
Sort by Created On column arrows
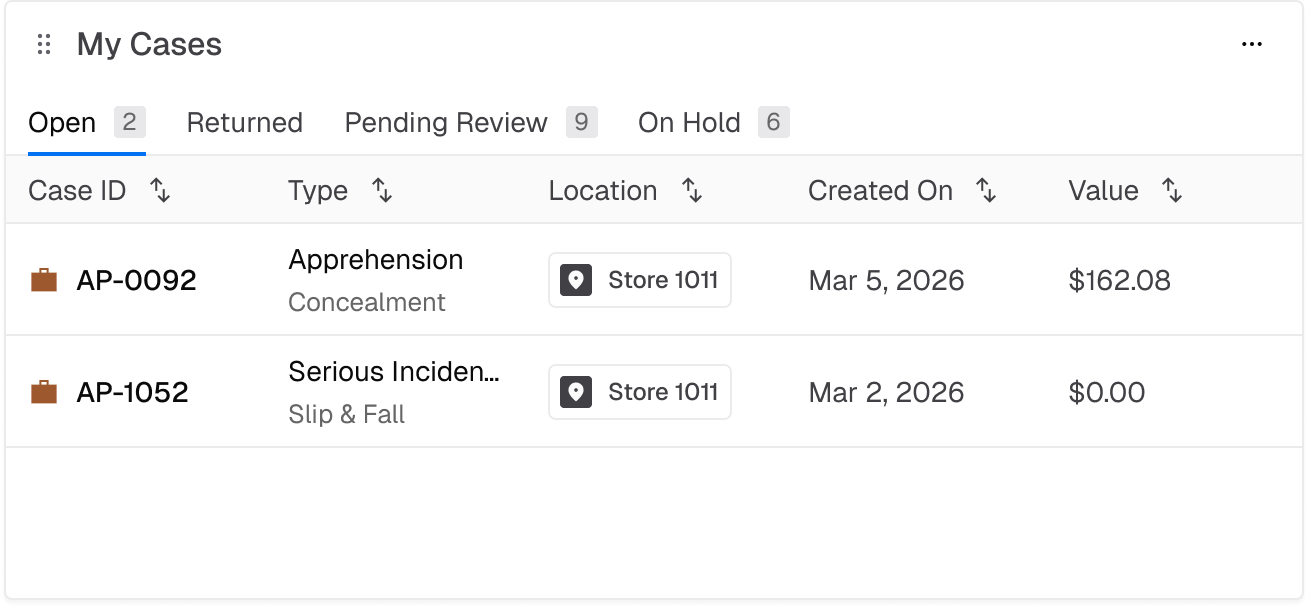[986, 191]
